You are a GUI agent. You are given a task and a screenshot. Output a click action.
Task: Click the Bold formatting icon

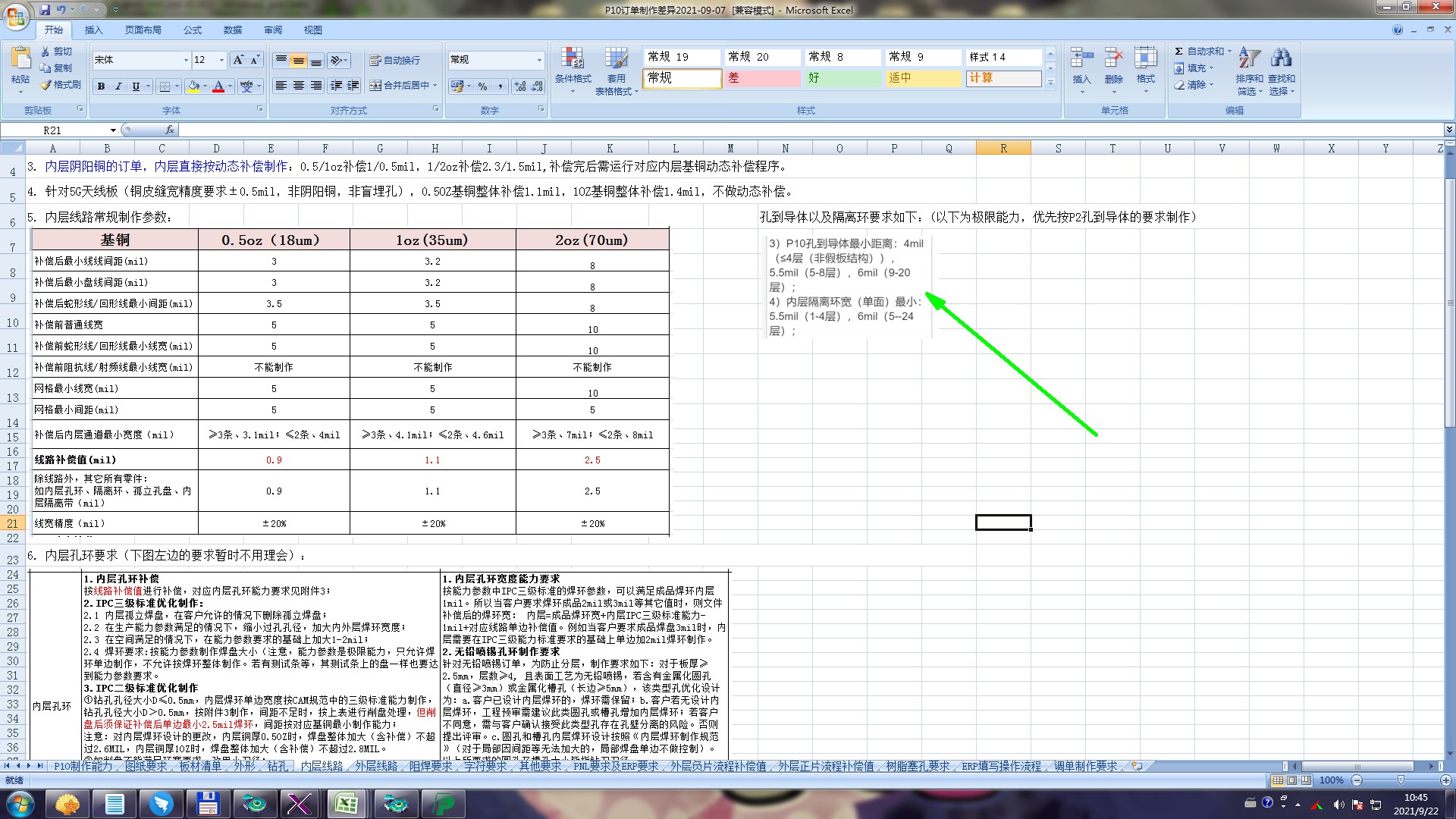101,86
